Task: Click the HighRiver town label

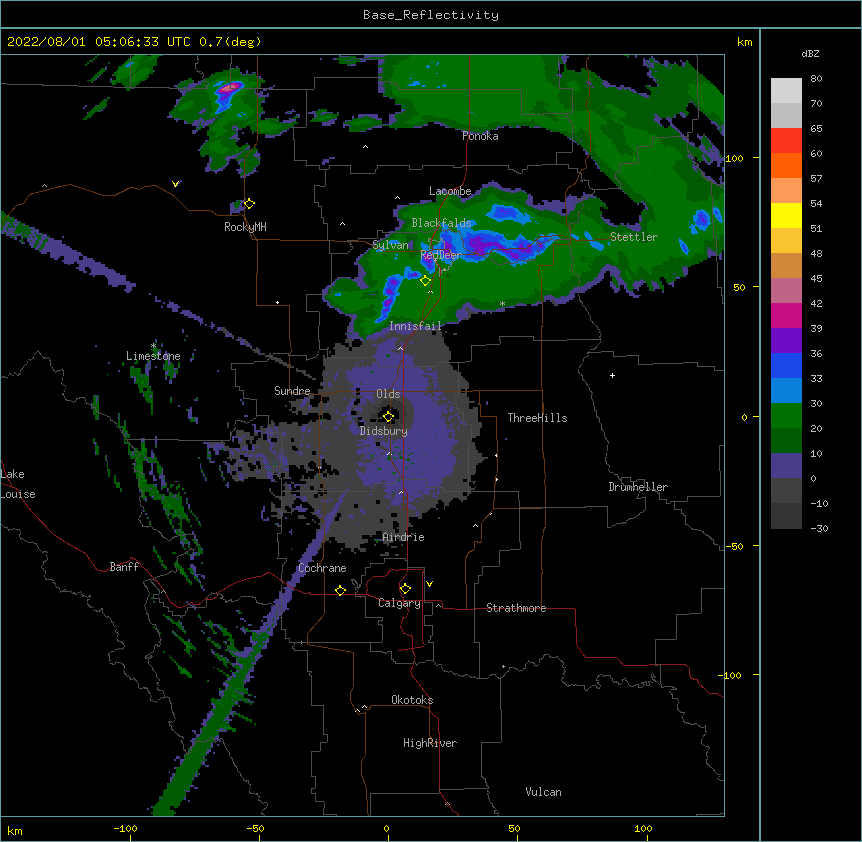Action: [x=430, y=743]
